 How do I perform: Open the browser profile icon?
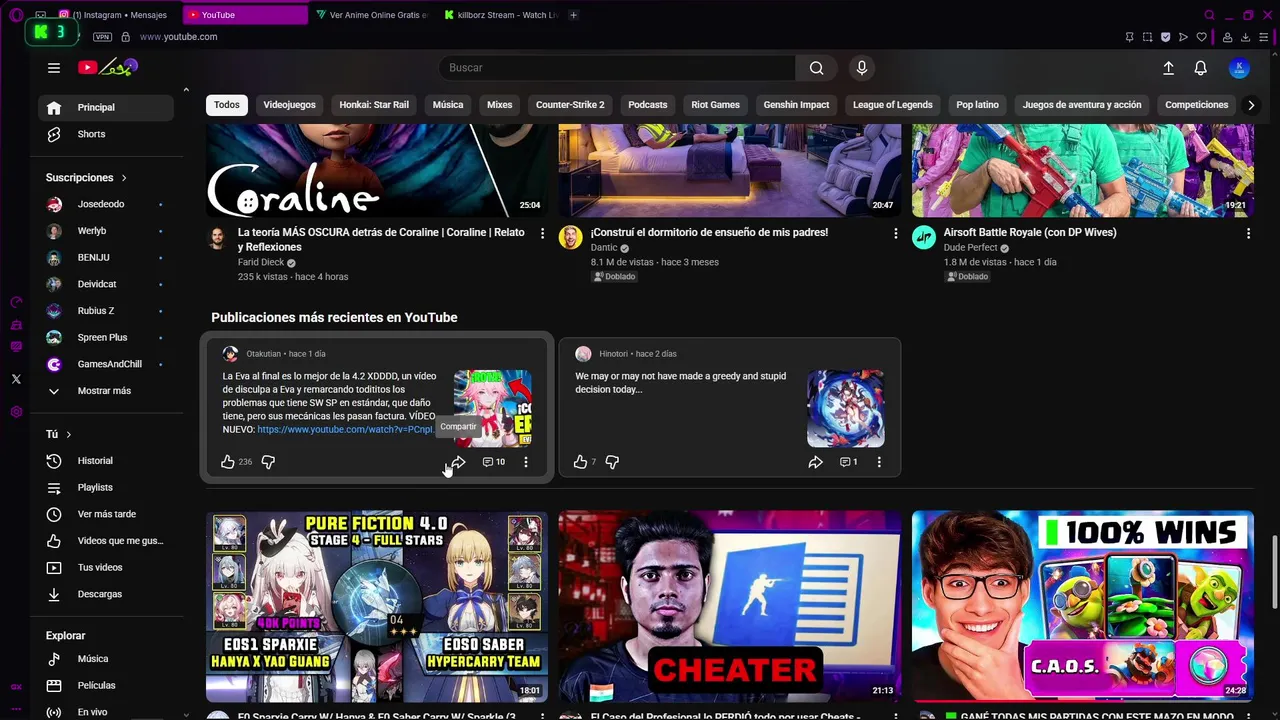(1227, 37)
